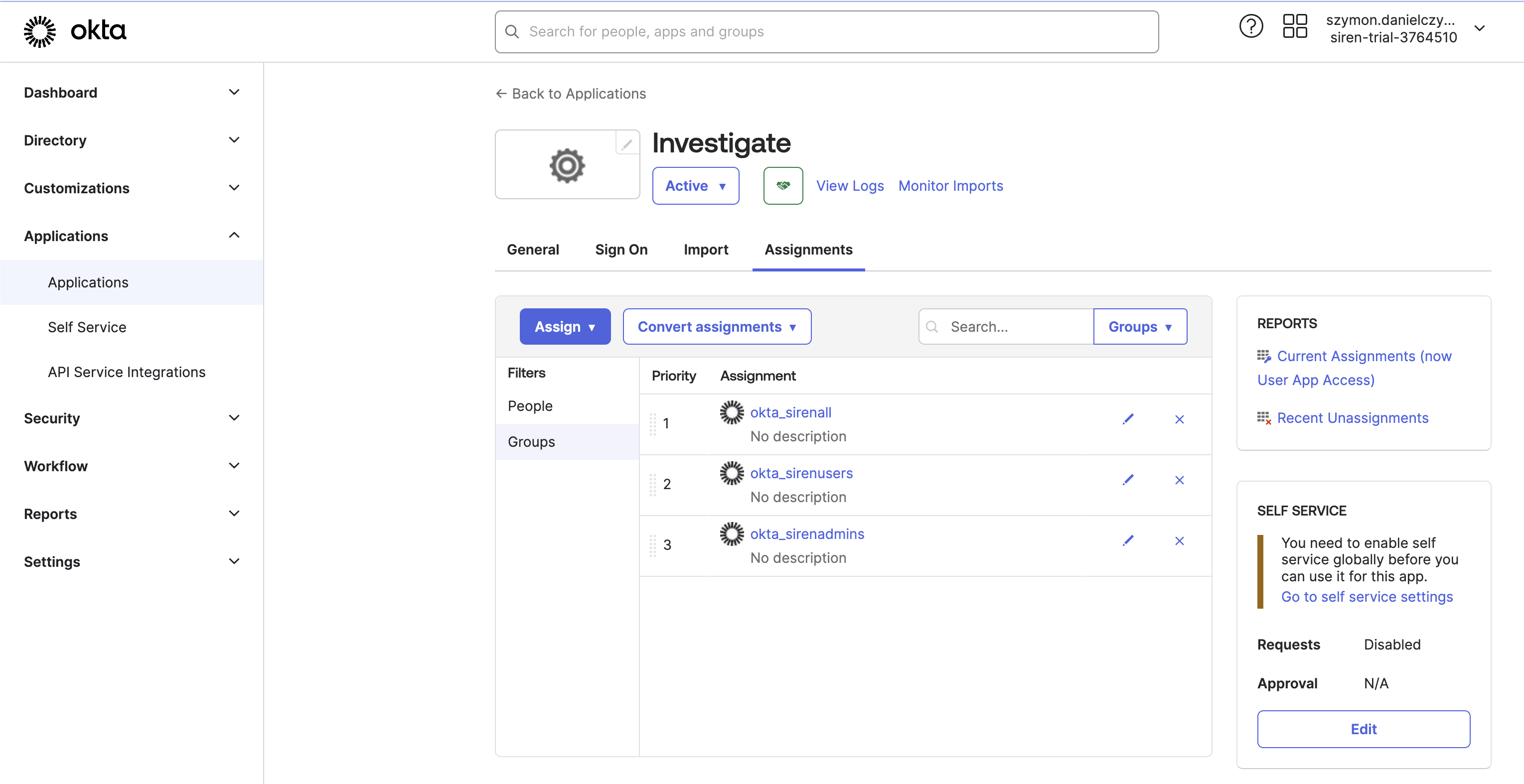Click the Edit button under Self Service
Viewport: 1524px width, 784px height.
pyautogui.click(x=1363, y=729)
